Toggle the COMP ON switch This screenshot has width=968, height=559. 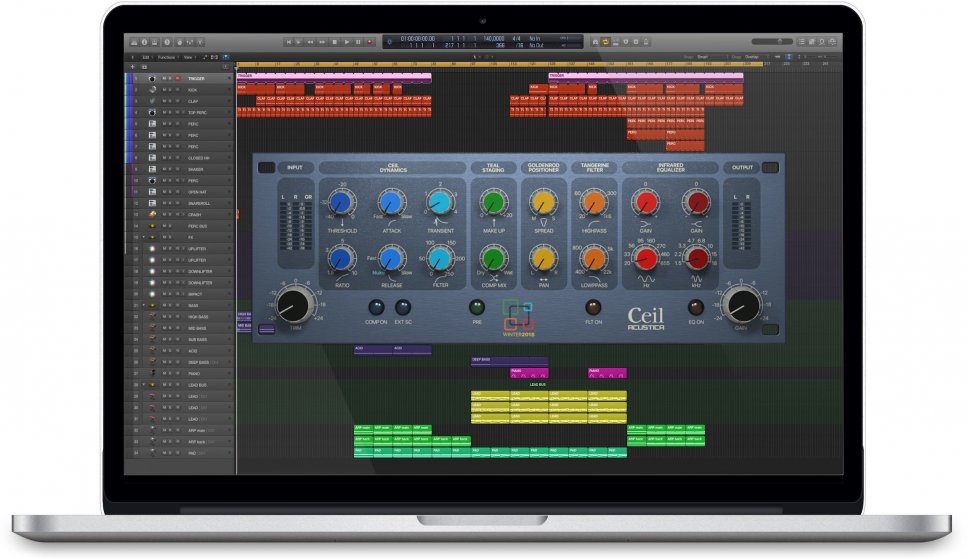[376, 308]
